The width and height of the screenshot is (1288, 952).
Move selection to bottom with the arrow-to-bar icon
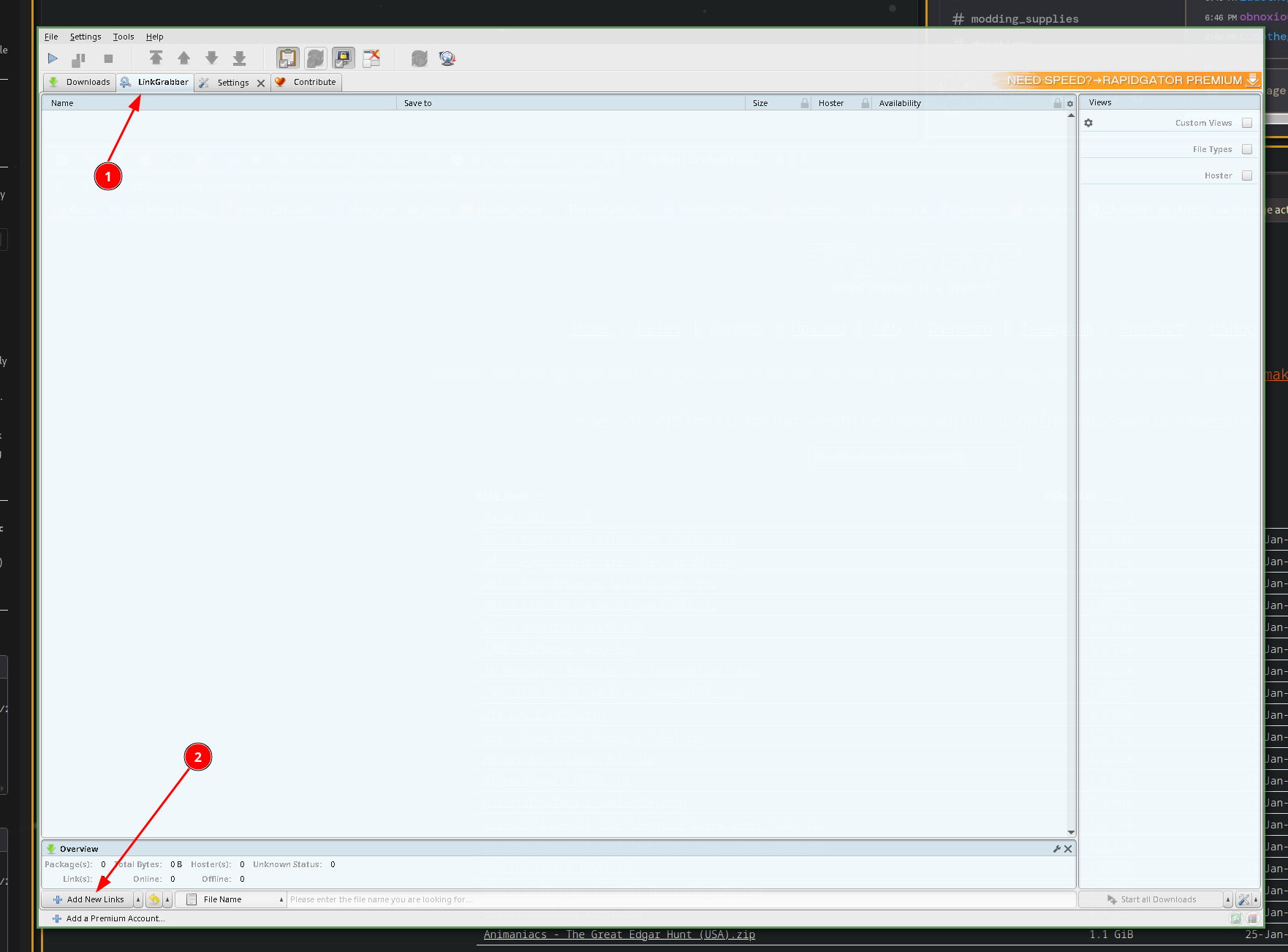(x=239, y=58)
